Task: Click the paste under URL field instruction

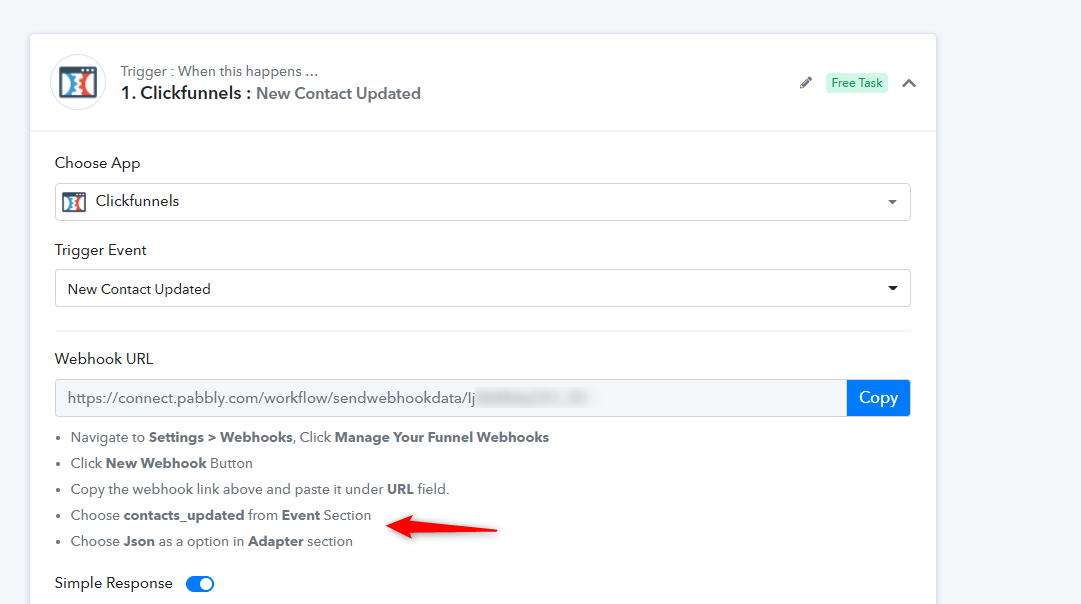Action: click(260, 489)
